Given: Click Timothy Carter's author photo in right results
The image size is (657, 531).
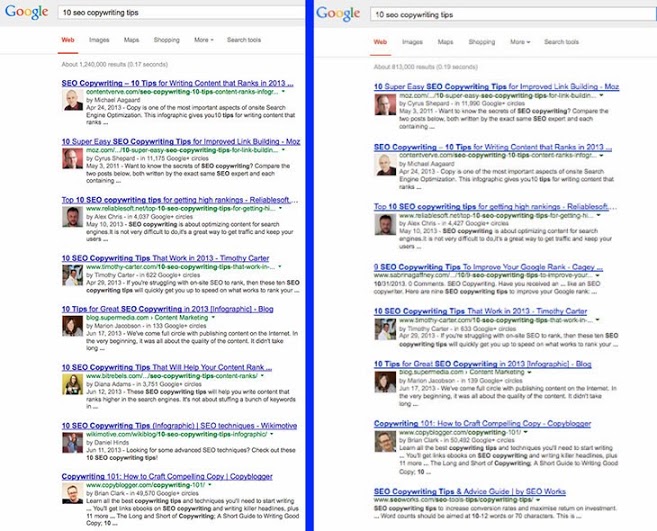Looking at the screenshot, I should click(x=383, y=324).
